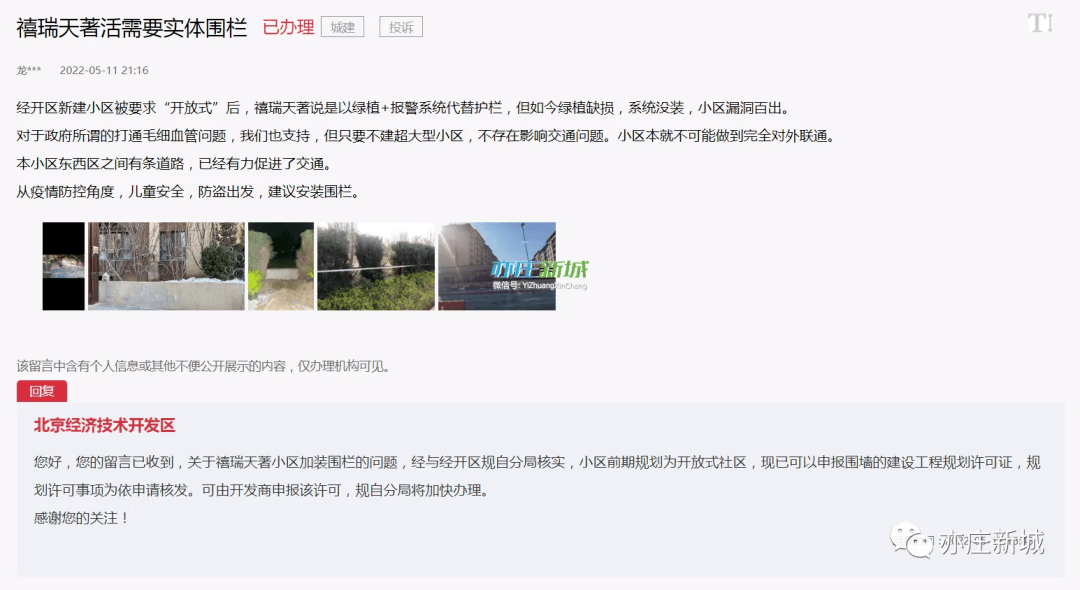Click the reply text starting 您好，您的留言已收到
The image size is (1080, 590).
[x=537, y=476]
